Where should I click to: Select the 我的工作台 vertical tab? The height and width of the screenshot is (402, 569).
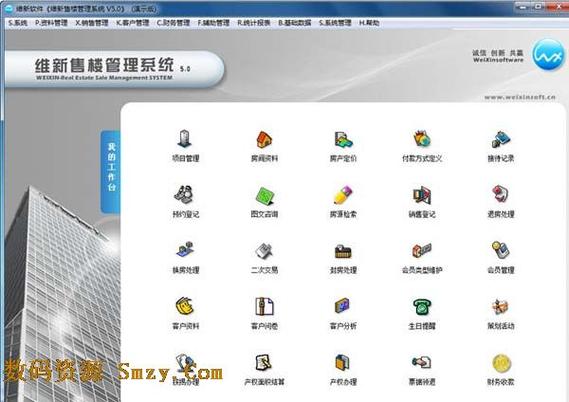(111, 171)
